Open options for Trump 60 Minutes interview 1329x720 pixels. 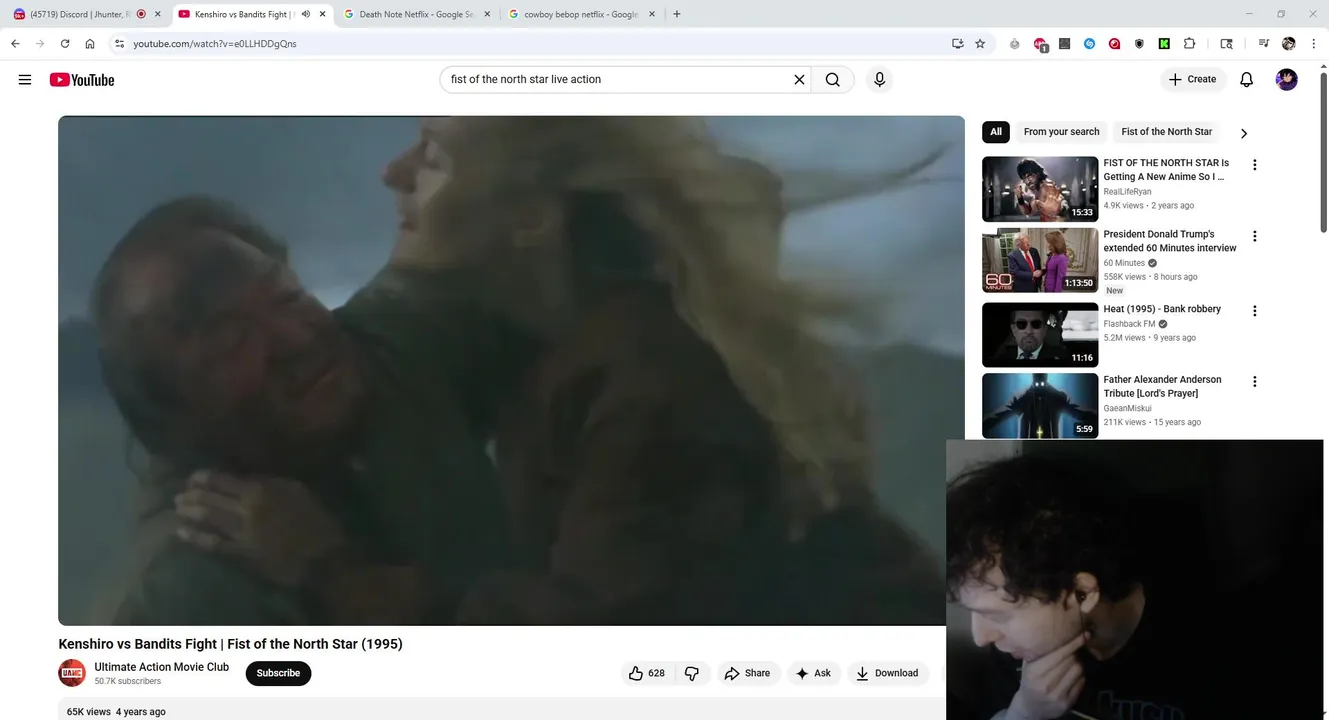pos(1254,236)
